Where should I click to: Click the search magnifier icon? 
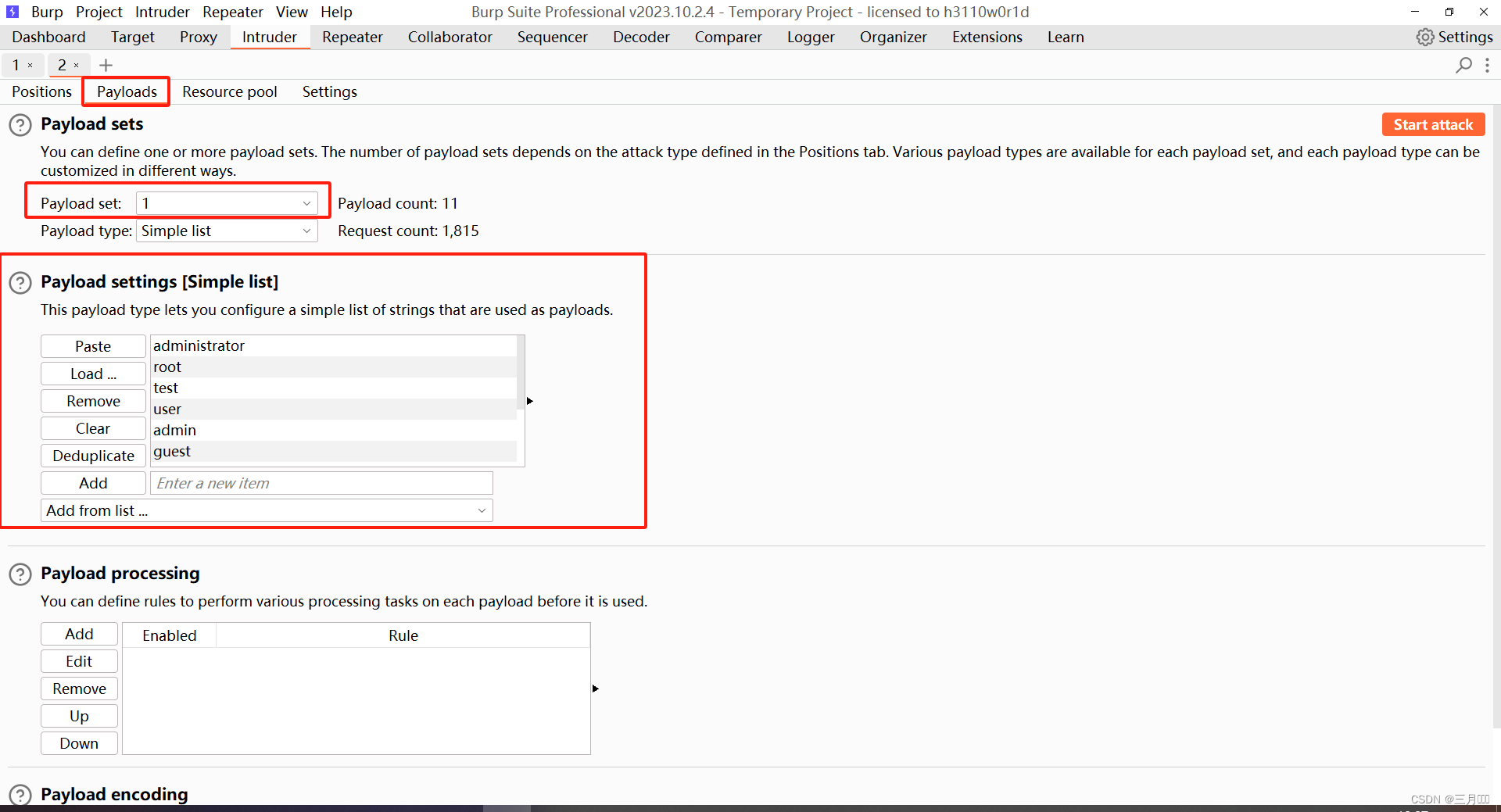pos(1463,65)
